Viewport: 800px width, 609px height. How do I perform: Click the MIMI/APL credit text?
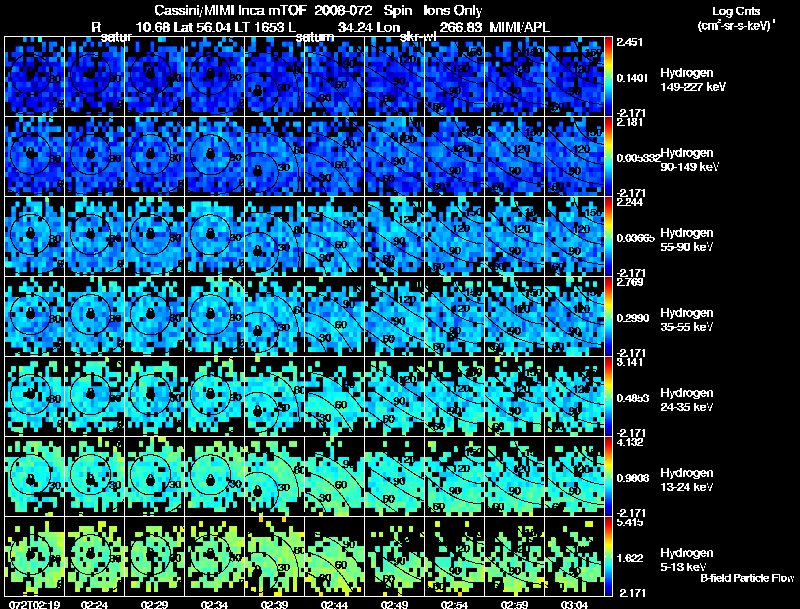(x=519, y=27)
